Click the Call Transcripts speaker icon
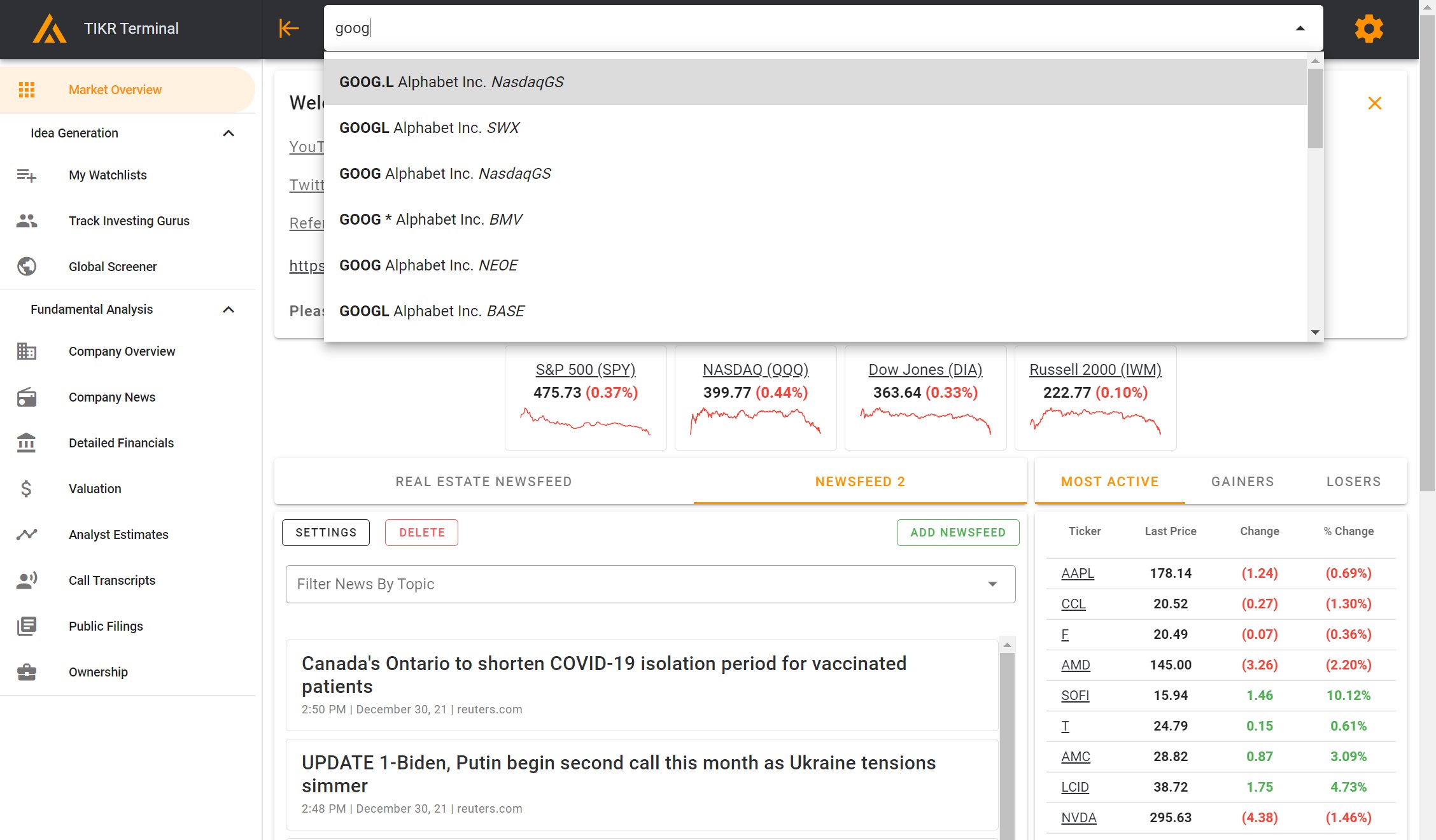Screen dimensions: 1436x840 (x=27, y=580)
